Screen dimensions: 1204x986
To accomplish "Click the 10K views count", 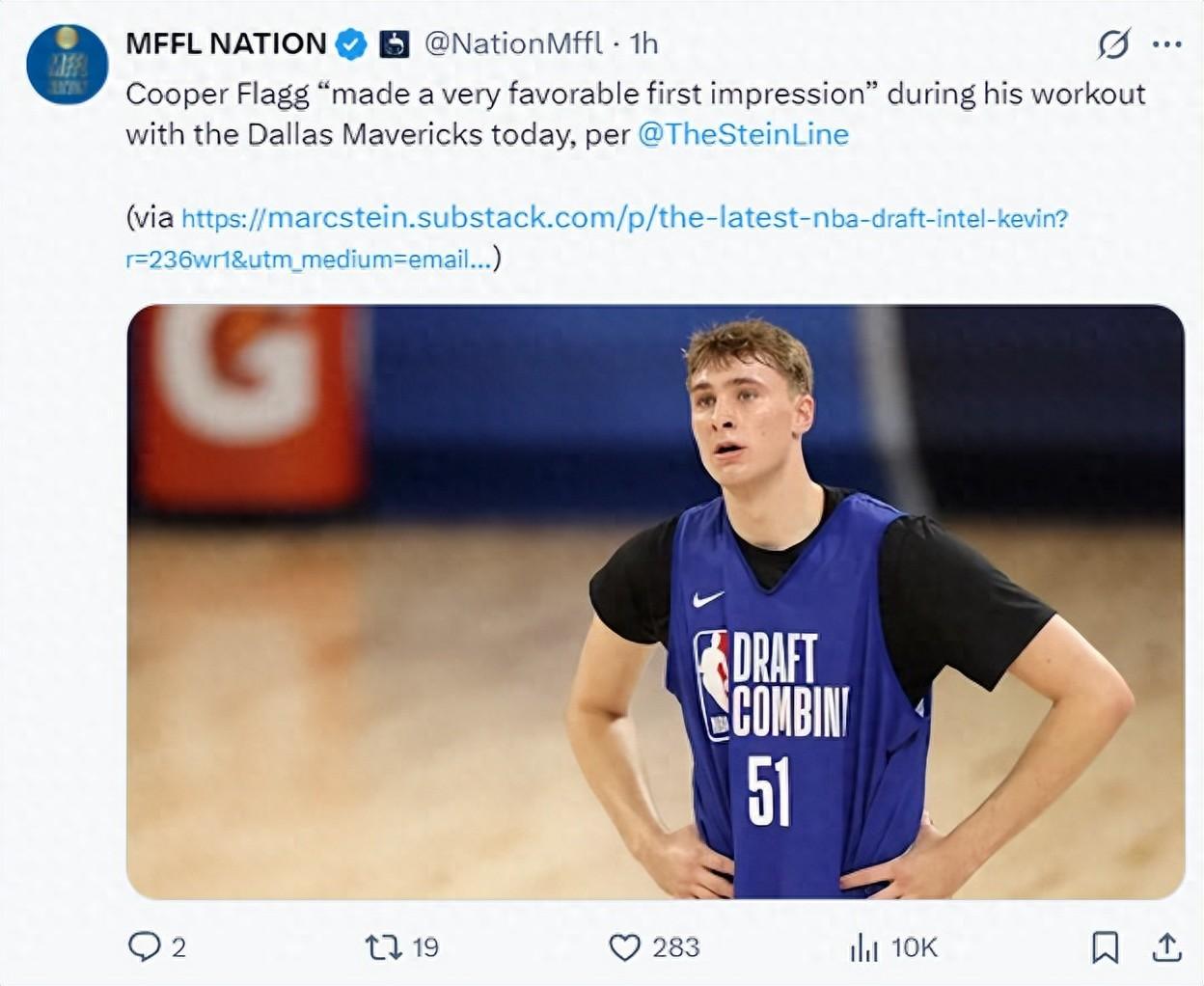I will (914, 947).
